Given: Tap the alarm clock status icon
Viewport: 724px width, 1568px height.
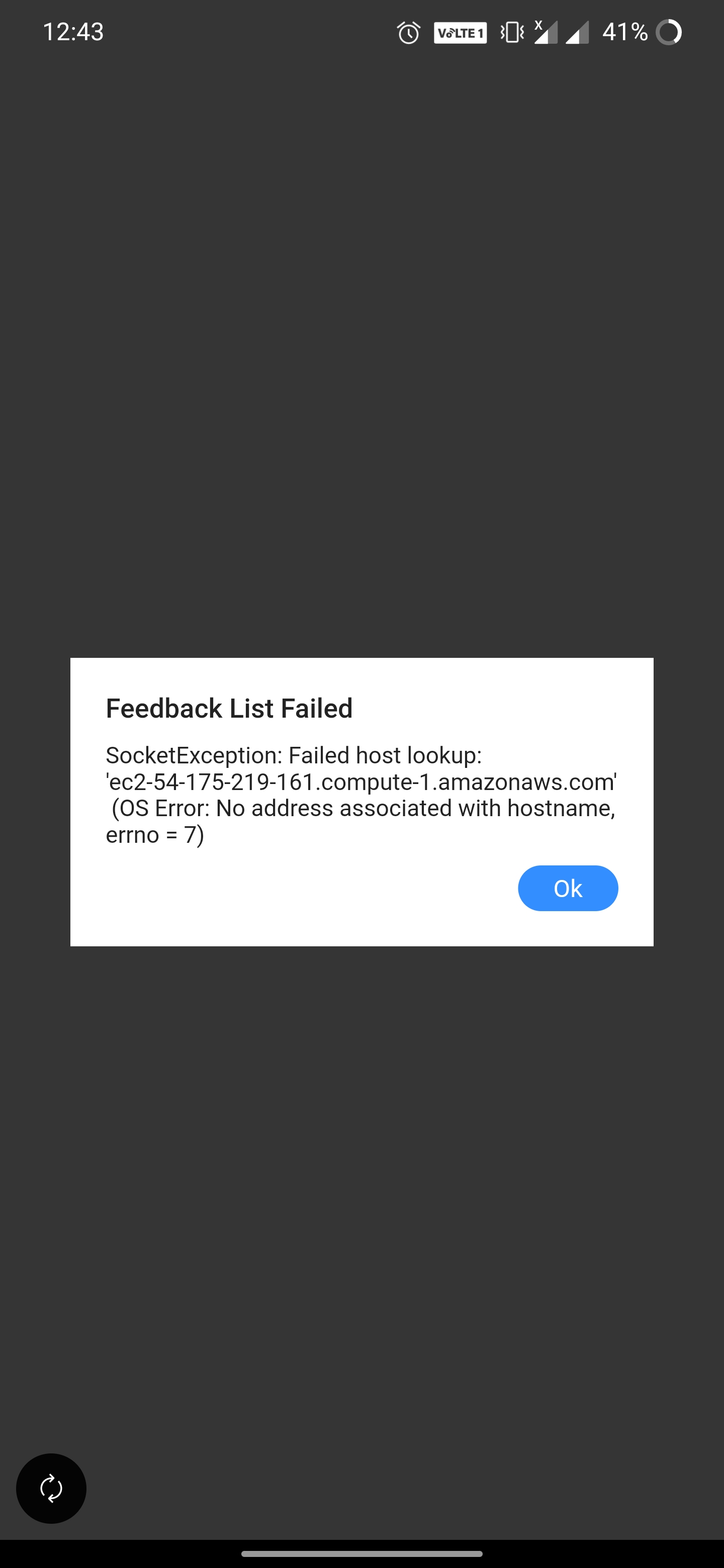Looking at the screenshot, I should click(409, 32).
